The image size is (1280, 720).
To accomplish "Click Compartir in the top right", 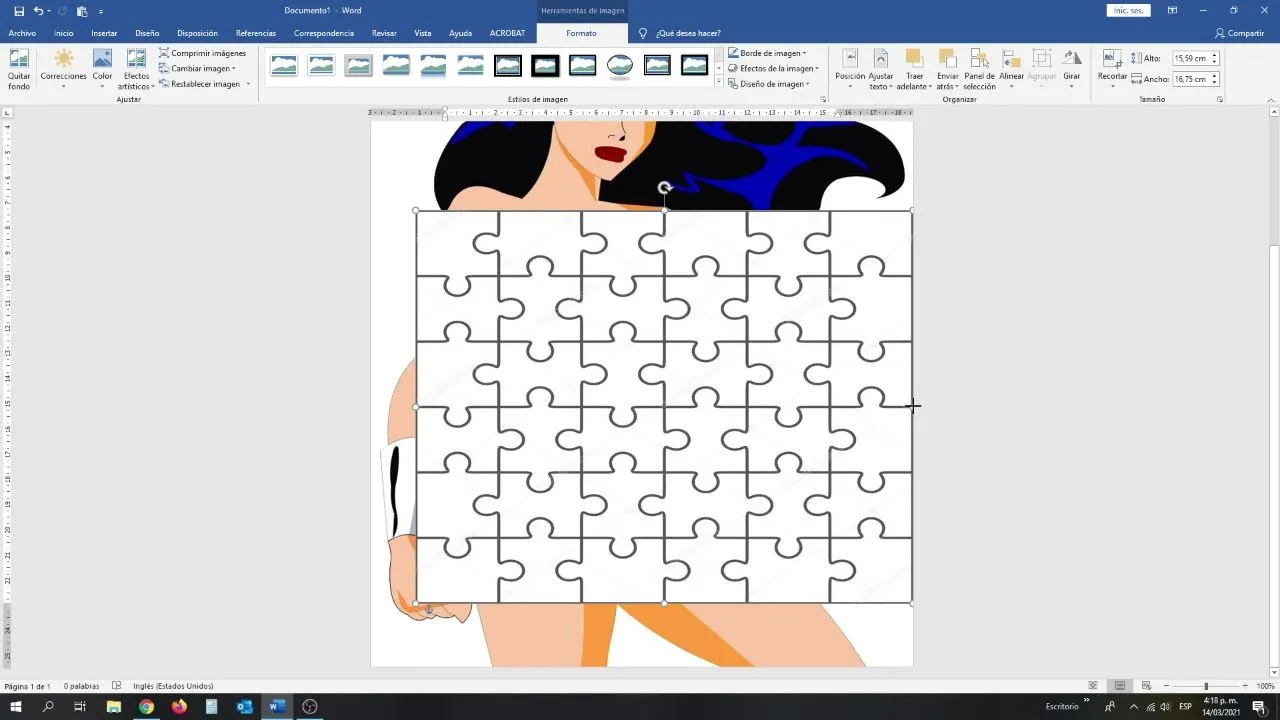I will pos(1240,32).
